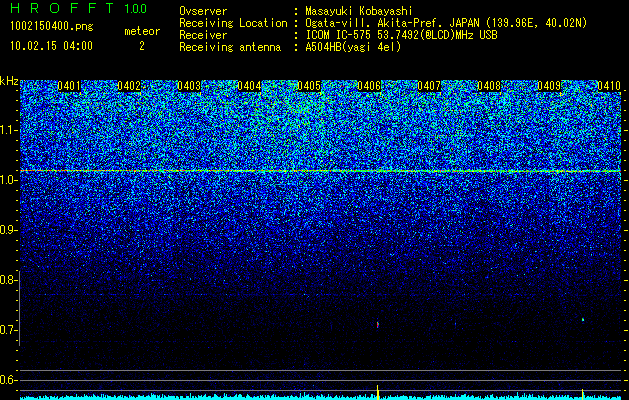629x400 pixels.
Task: Click the kHz axis unit label
Action: (9, 81)
